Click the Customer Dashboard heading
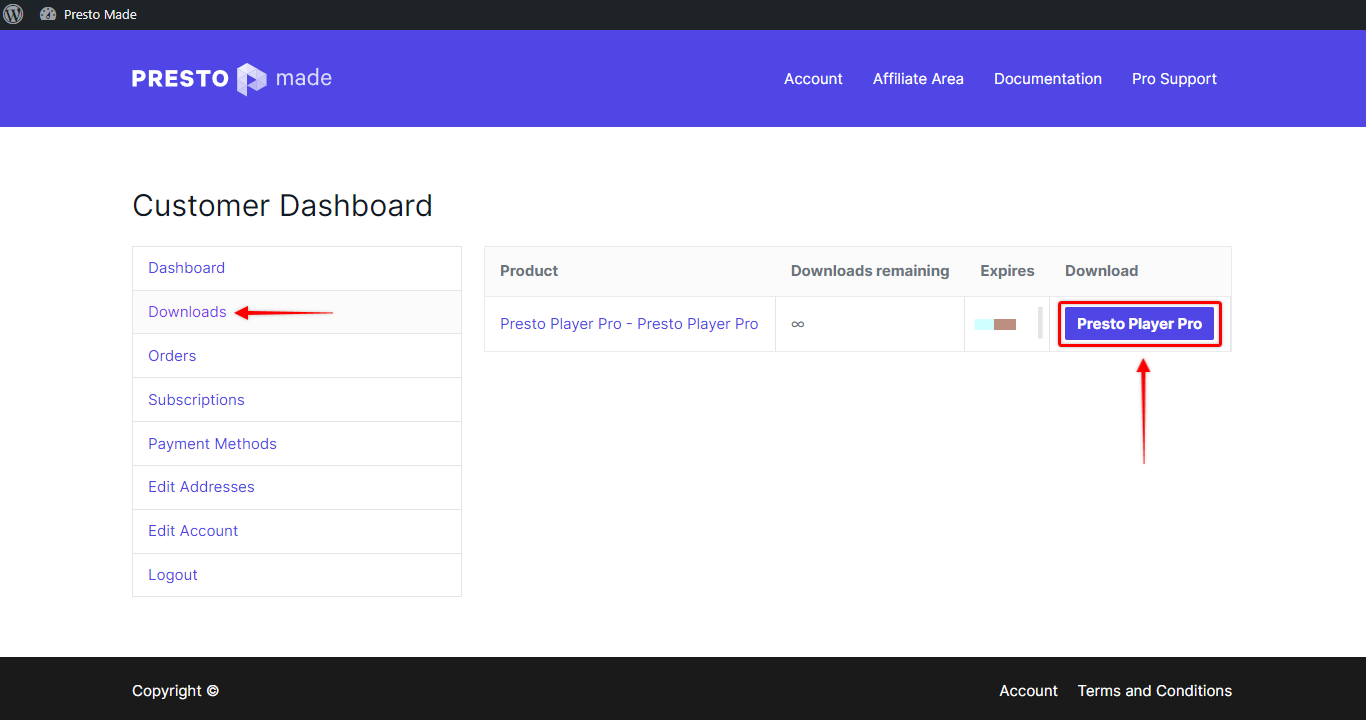This screenshot has height=720, width=1366. 282,205
